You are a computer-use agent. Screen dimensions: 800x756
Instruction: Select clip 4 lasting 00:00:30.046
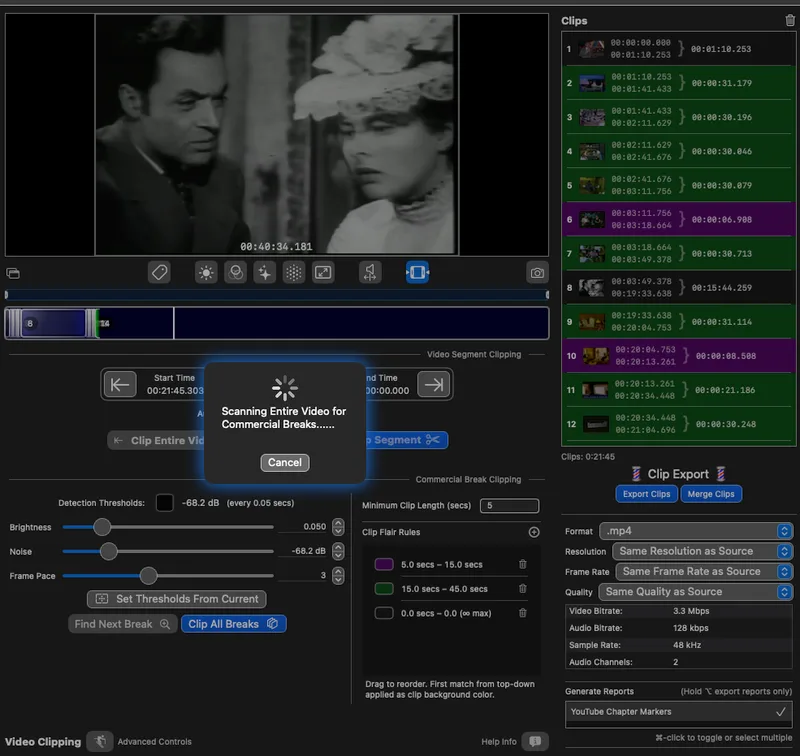point(679,151)
